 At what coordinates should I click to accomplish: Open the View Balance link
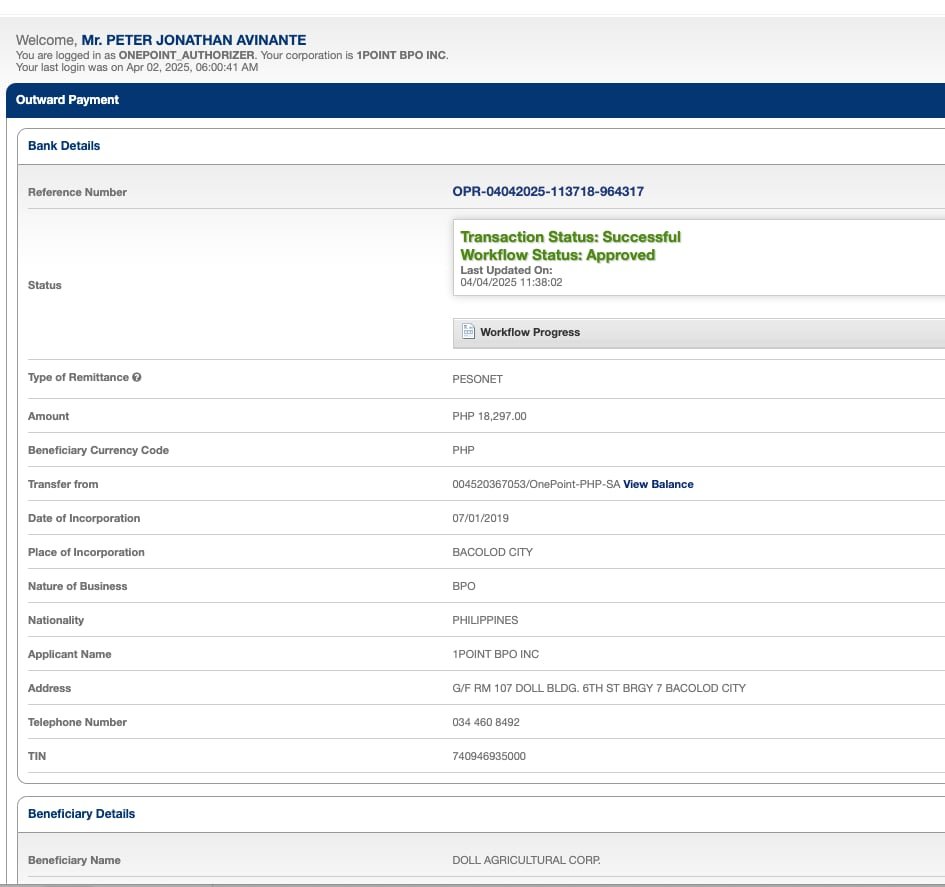click(658, 484)
